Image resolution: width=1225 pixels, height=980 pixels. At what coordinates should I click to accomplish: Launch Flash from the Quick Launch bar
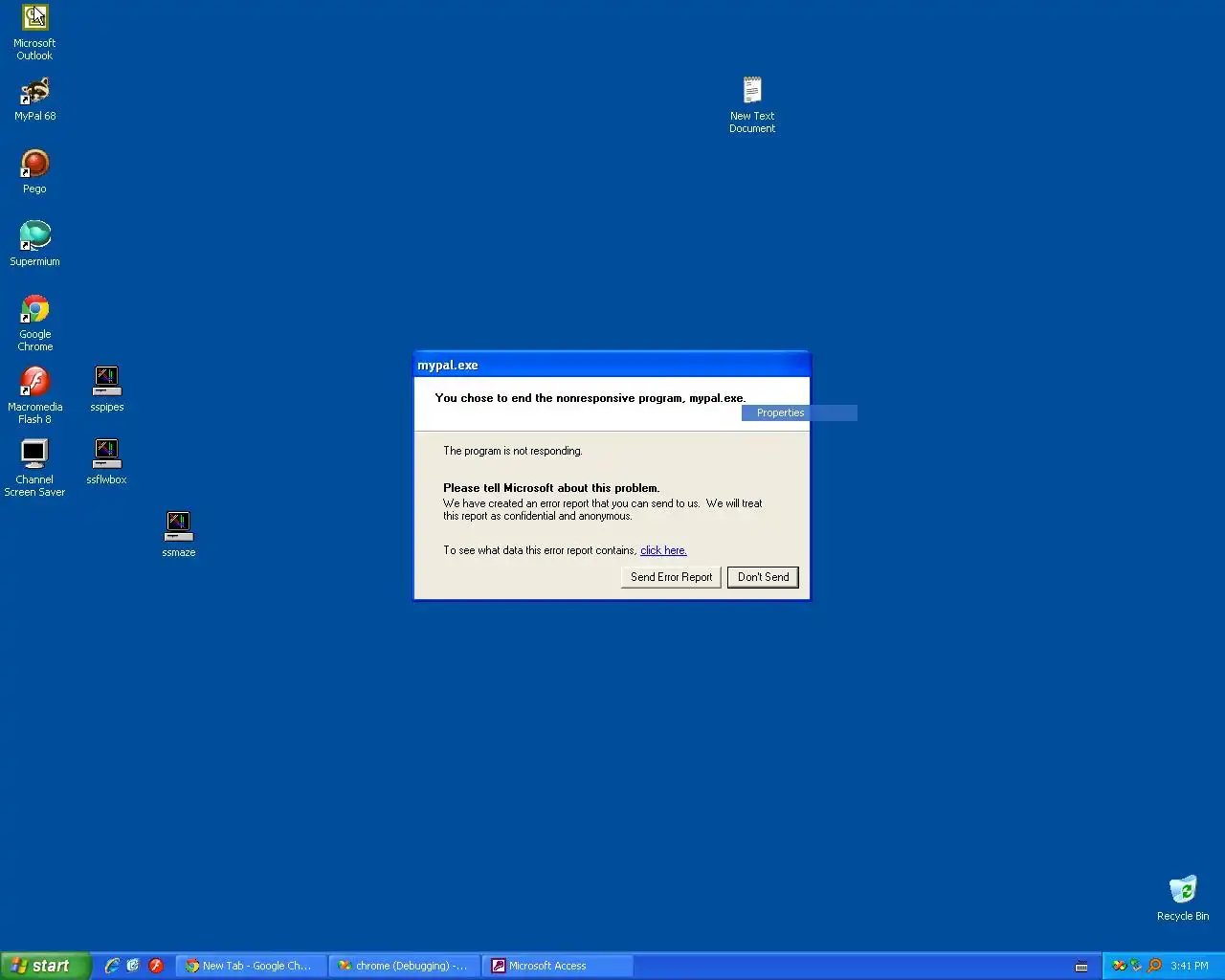click(156, 966)
